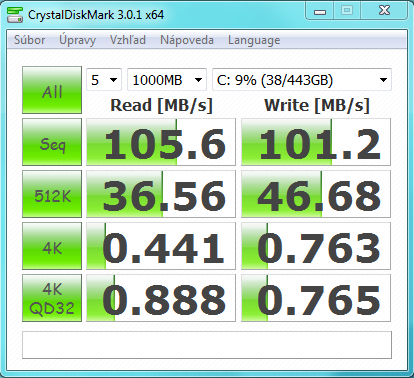Open the drive selector C: 9% (38/443GB)

coord(302,80)
